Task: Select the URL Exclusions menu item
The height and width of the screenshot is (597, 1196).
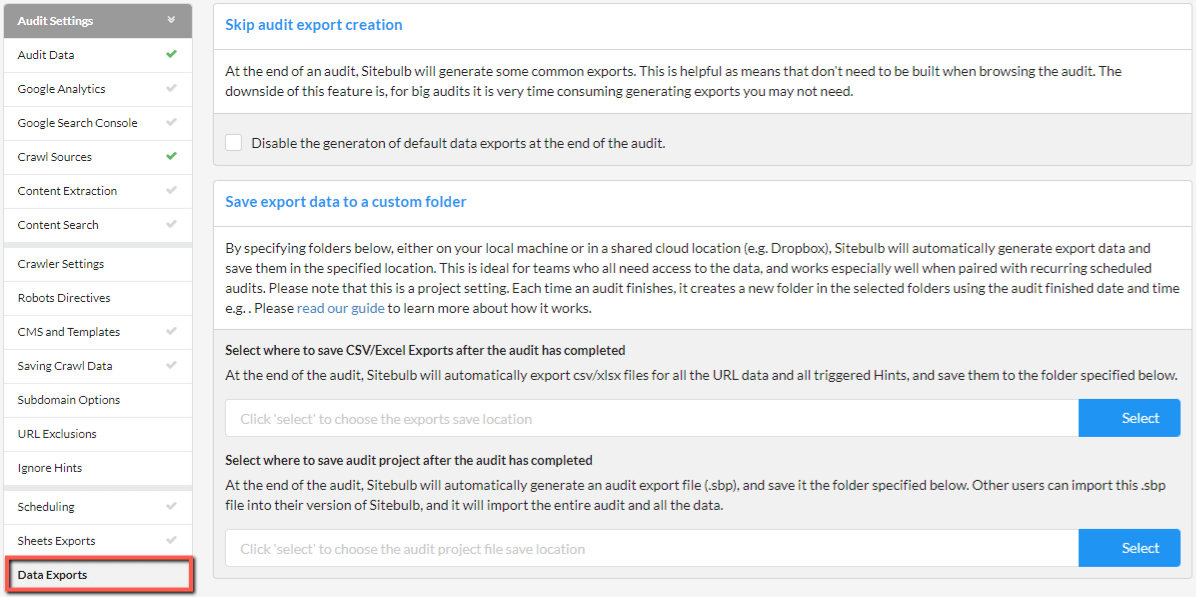Action: click(98, 434)
